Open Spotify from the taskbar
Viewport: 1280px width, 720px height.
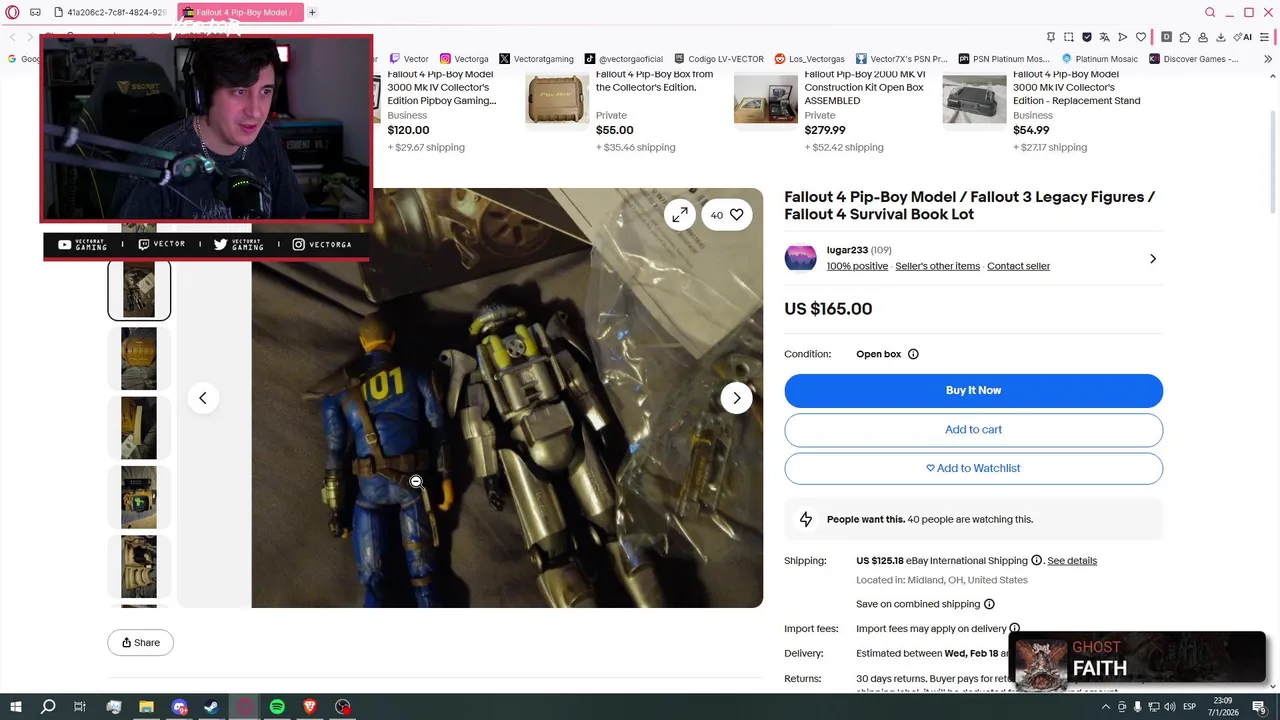(277, 707)
